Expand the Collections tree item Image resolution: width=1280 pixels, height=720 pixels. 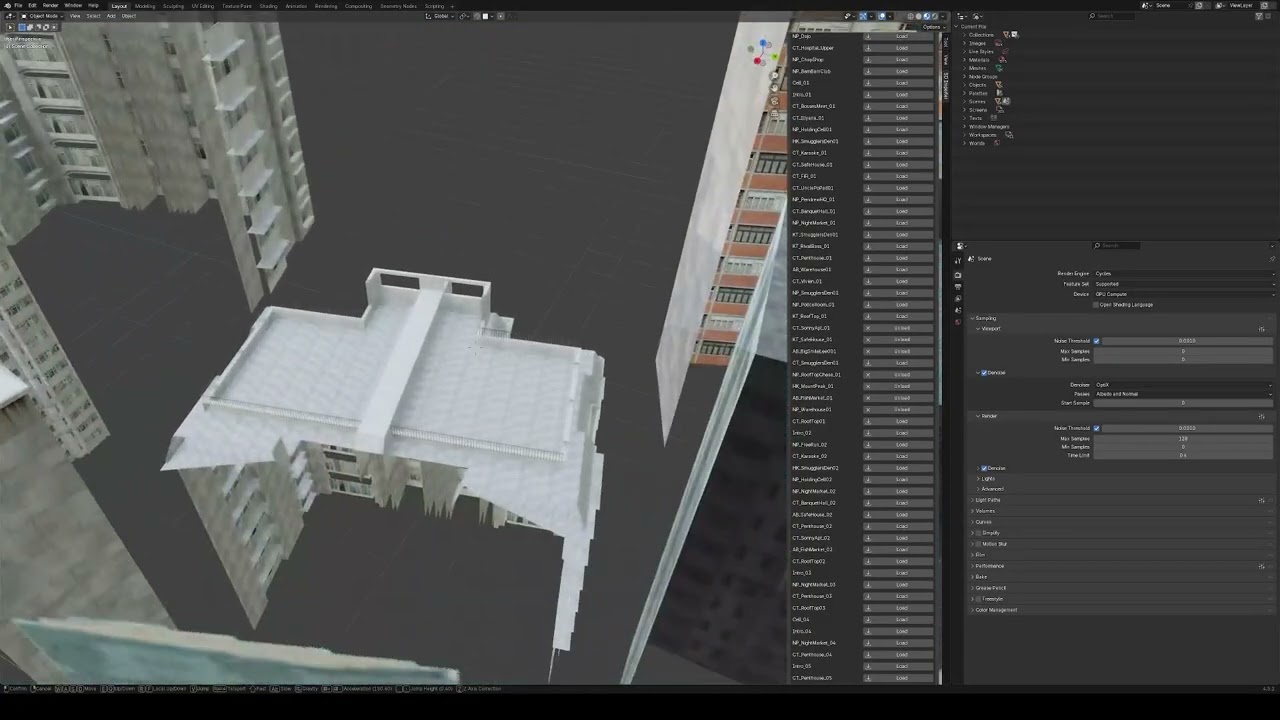coord(964,35)
